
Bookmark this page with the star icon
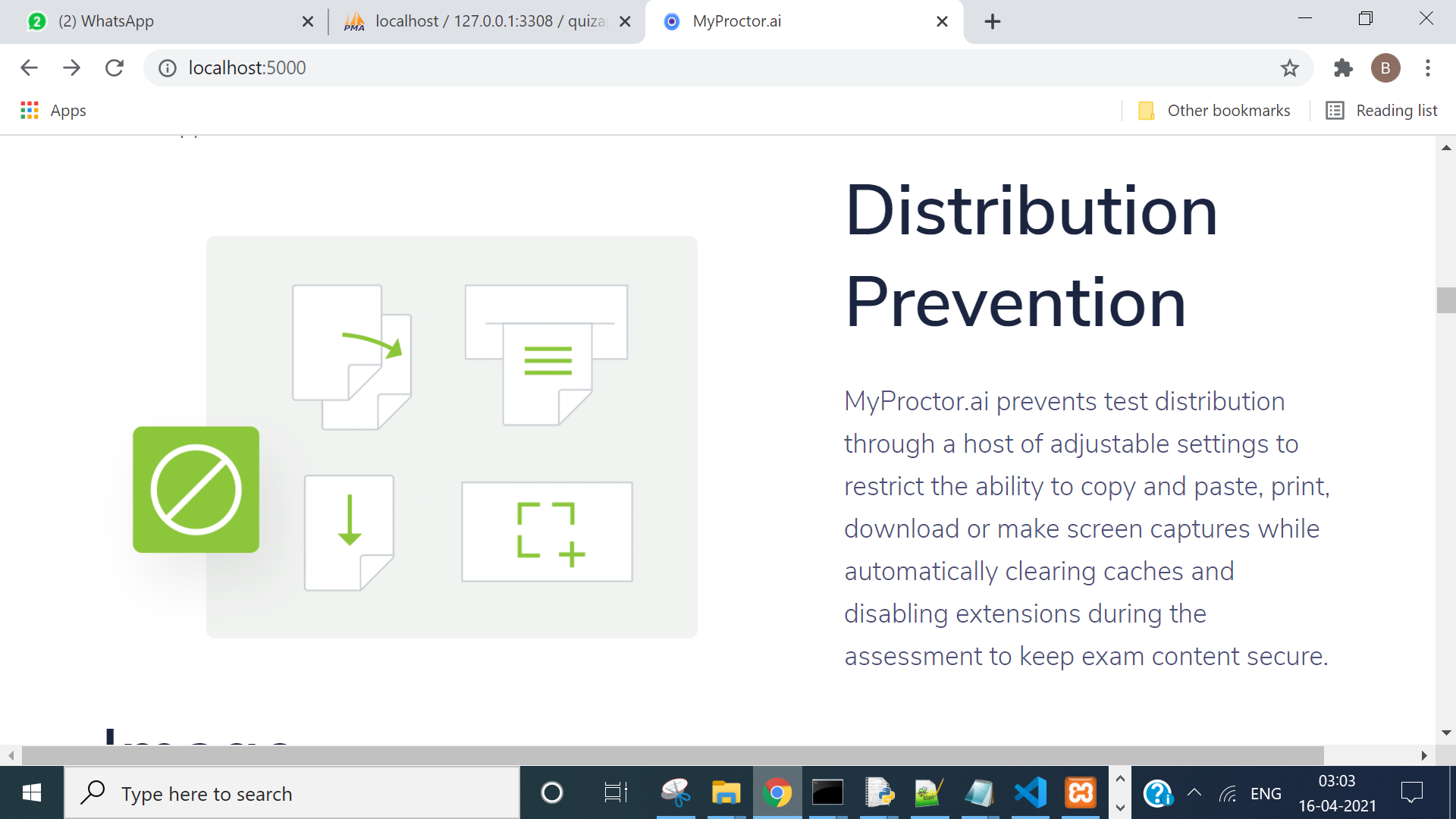tap(1289, 68)
